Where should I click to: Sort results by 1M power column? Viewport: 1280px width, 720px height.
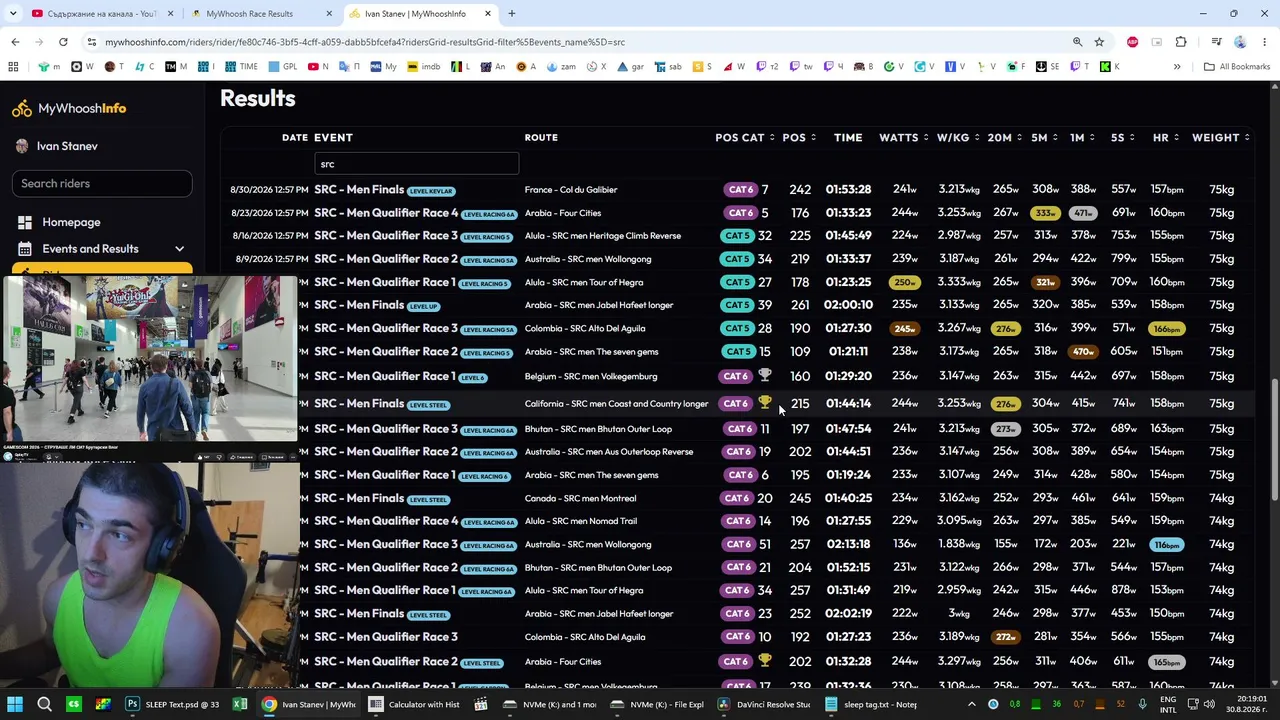coord(1082,137)
